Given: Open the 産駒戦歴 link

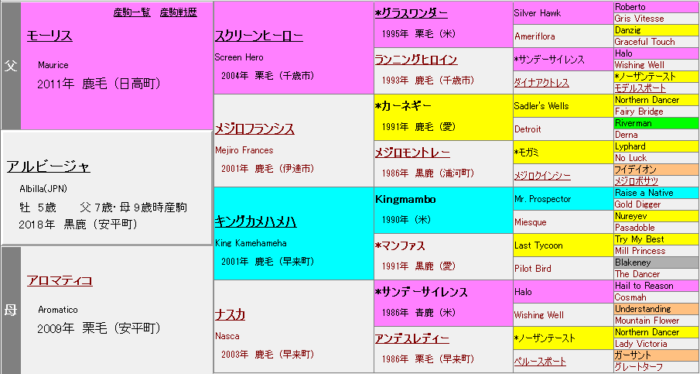Looking at the screenshot, I should coord(178,12).
